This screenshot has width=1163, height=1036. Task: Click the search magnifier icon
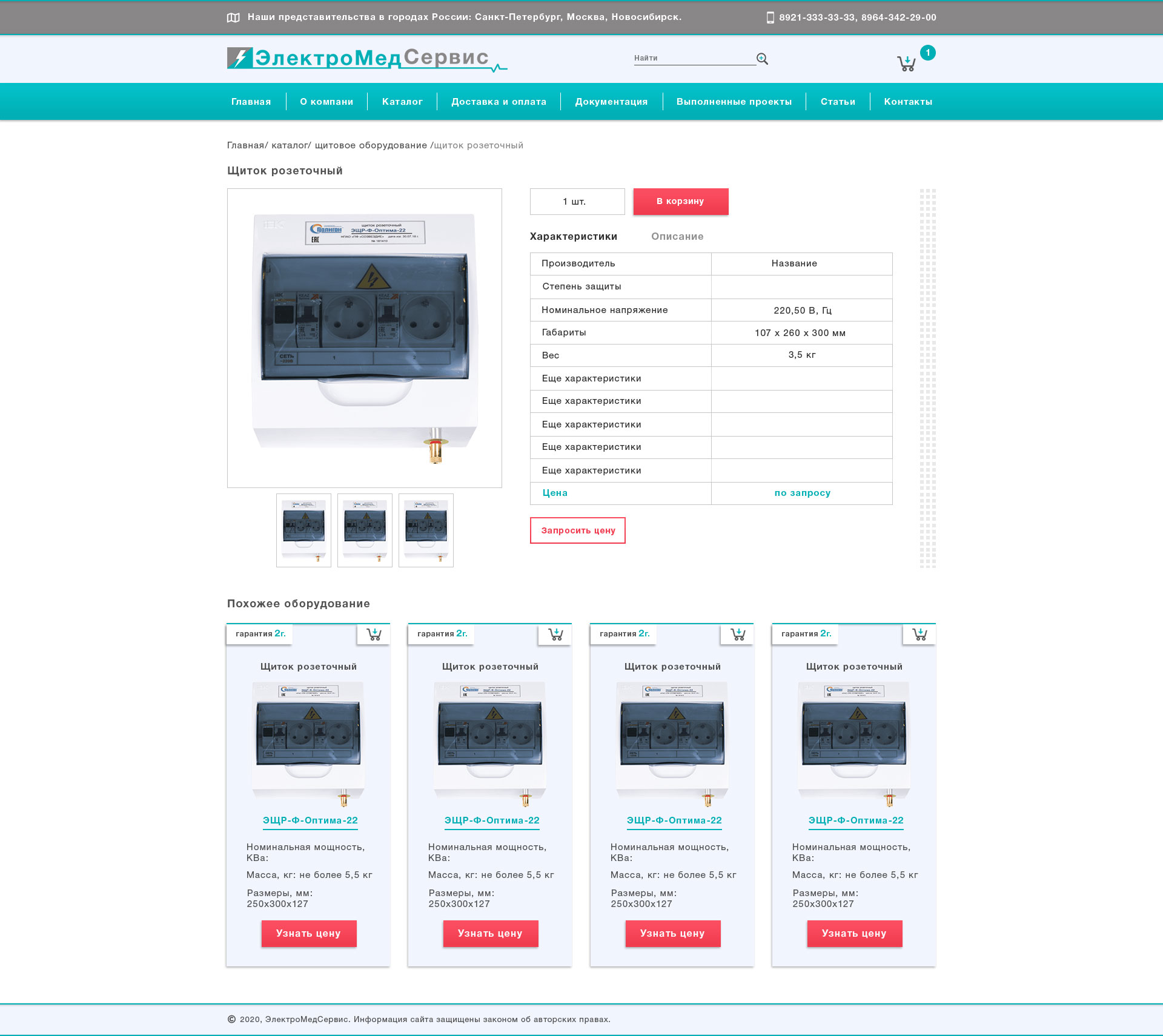point(762,59)
